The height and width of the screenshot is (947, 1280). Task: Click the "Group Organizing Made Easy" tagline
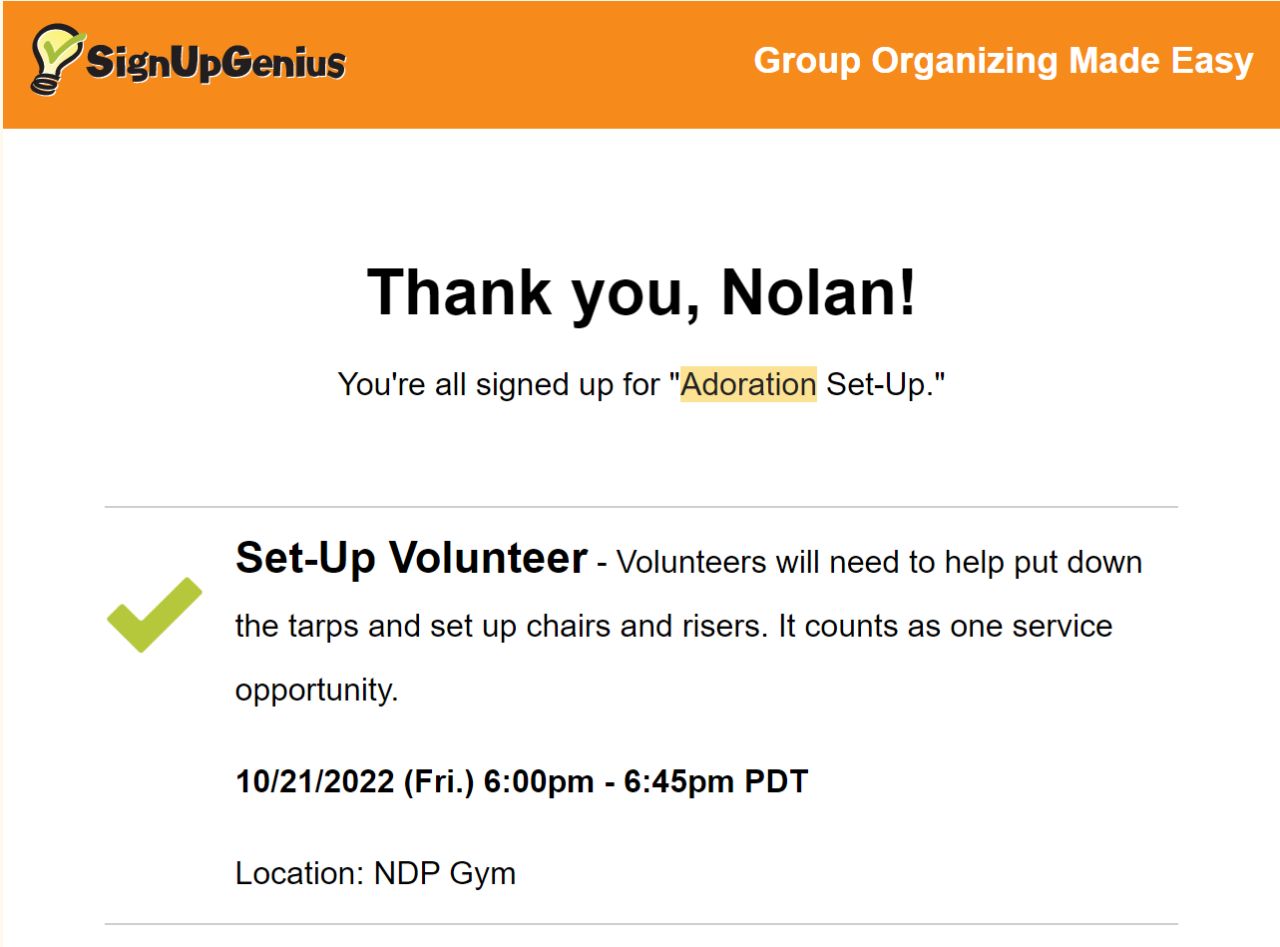1003,61
